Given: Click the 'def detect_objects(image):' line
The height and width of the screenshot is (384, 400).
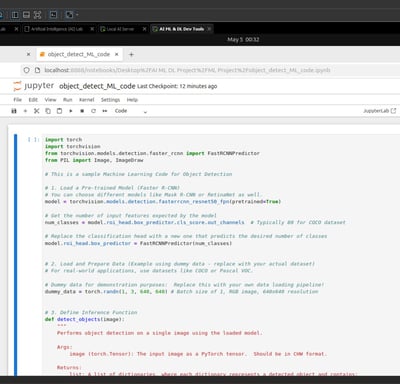Looking at the screenshot, I should coord(85,319).
